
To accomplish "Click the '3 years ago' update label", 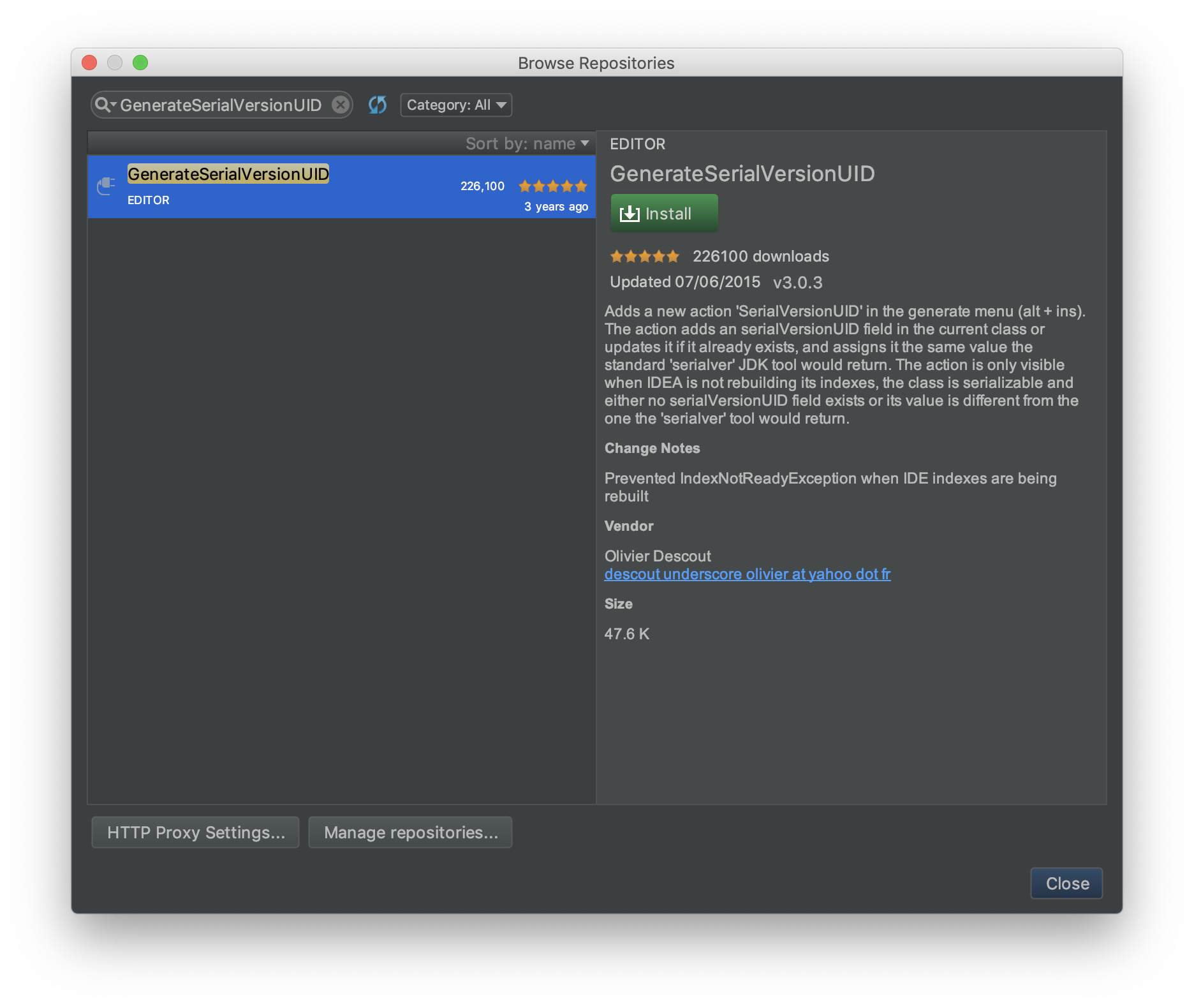I will (556, 207).
